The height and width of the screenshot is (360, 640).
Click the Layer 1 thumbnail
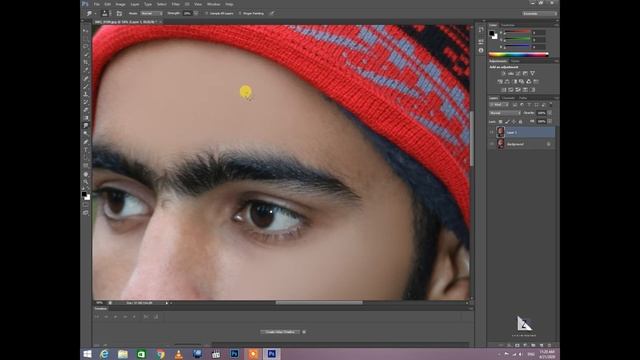click(500, 132)
